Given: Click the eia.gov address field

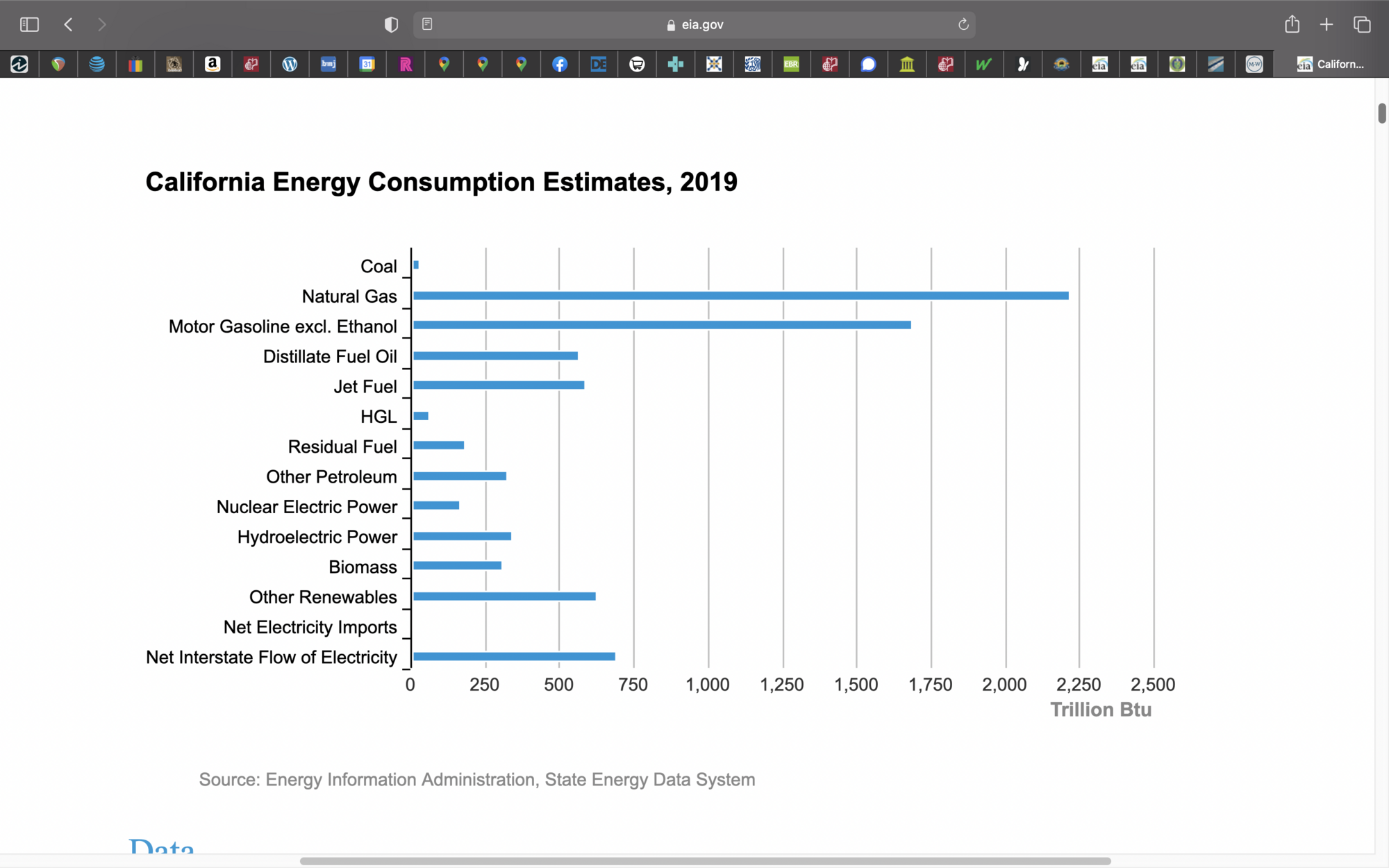Looking at the screenshot, I should pyautogui.click(x=694, y=25).
